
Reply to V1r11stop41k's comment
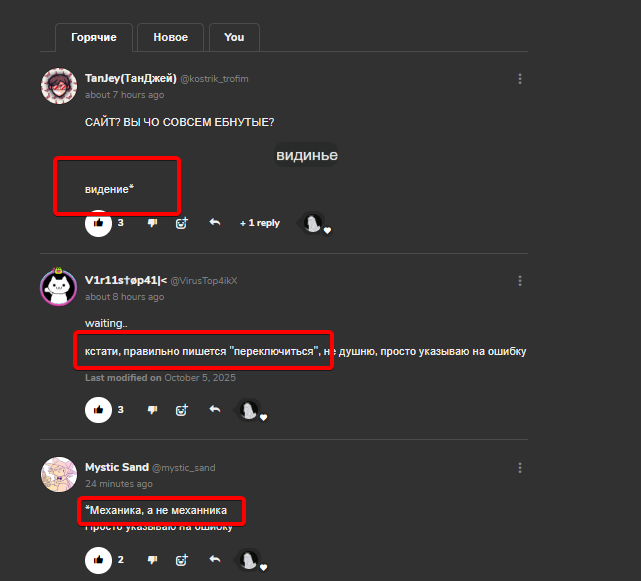point(215,409)
